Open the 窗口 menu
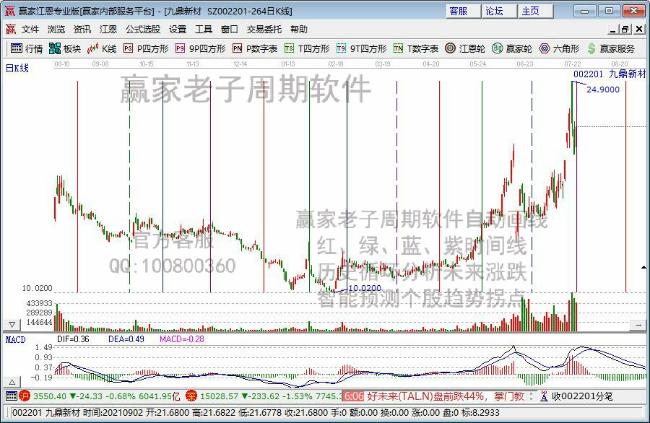 tap(229, 29)
